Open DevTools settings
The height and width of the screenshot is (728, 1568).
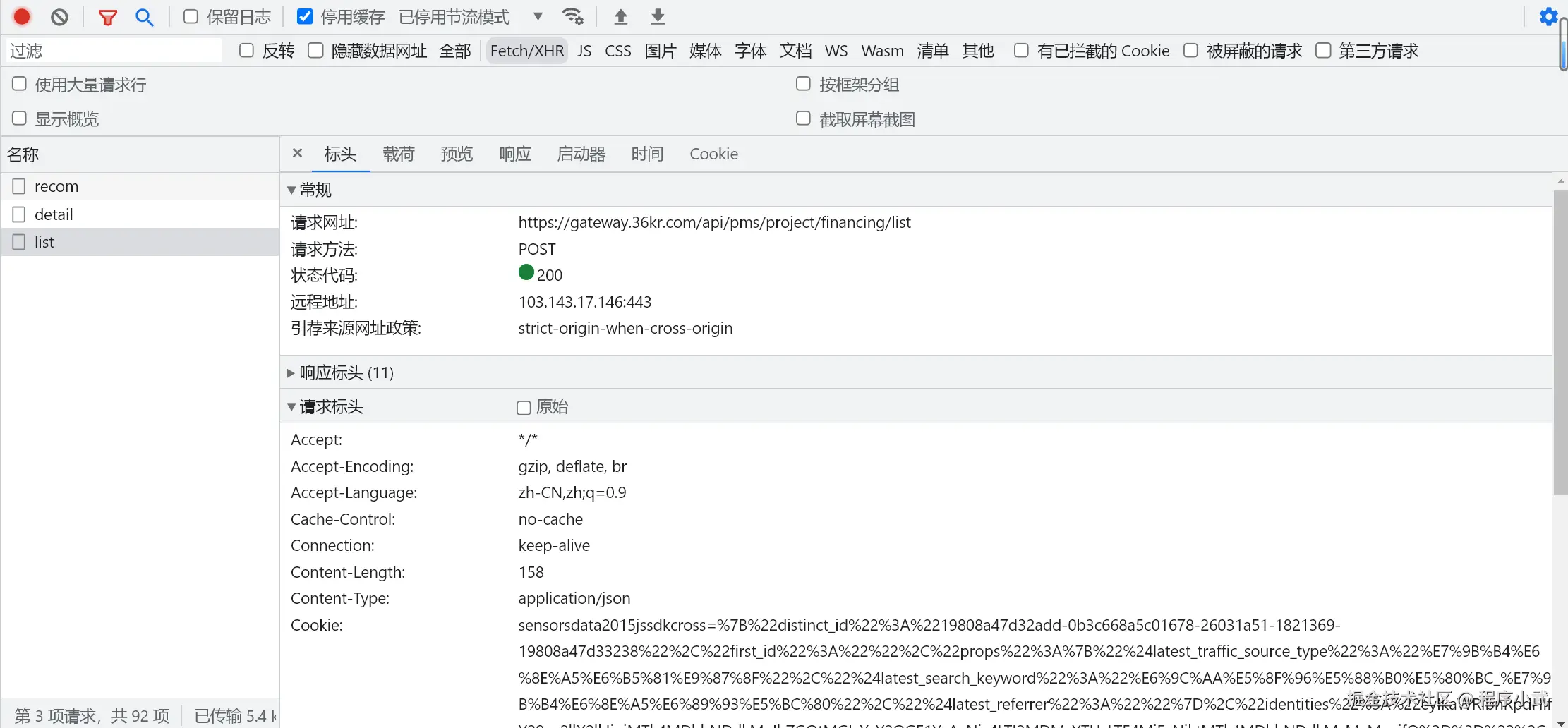coord(1548,16)
